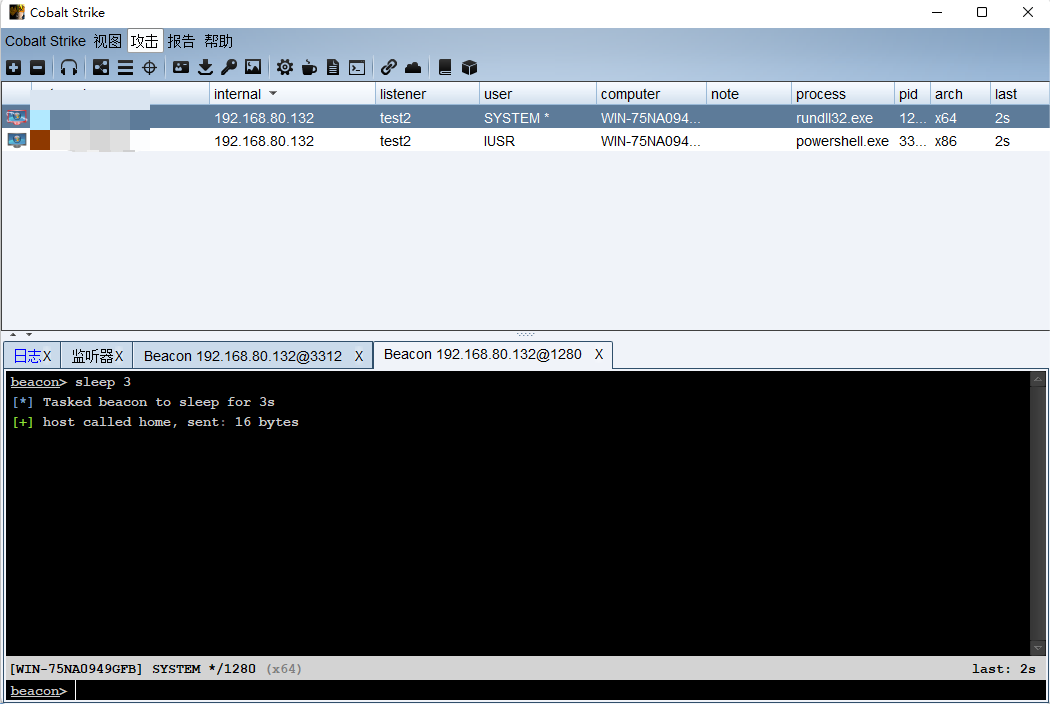Click 'Tasked beacon to sleep for 3s' line
1050x704 pixels.
click(159, 402)
